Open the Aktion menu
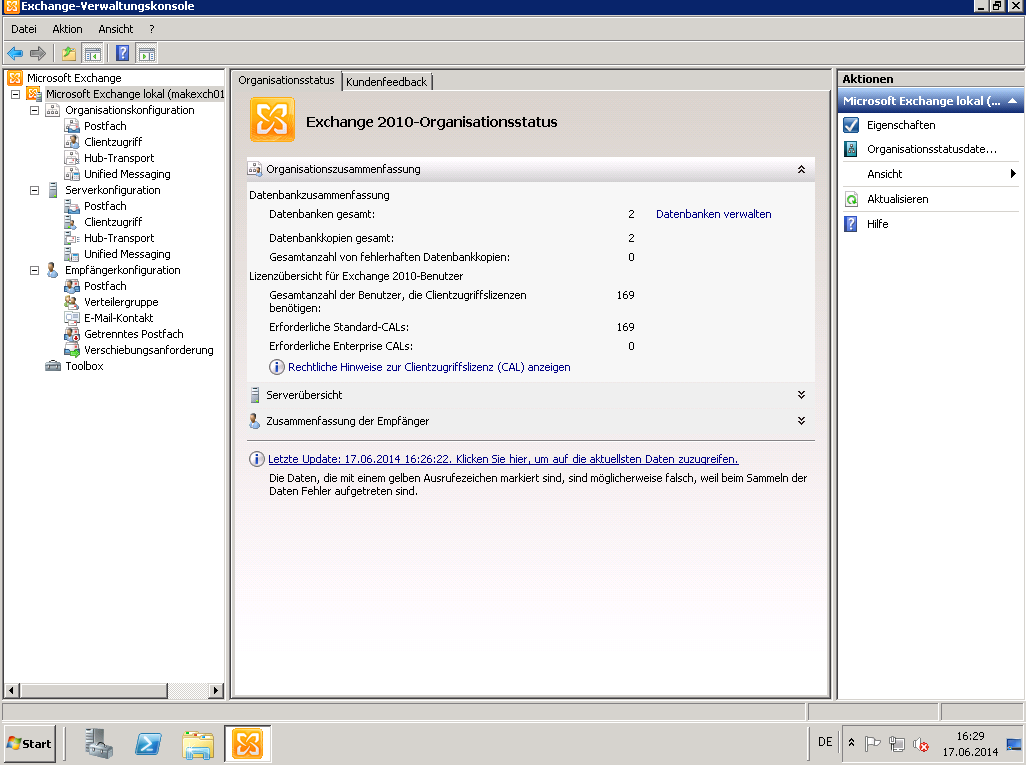The width and height of the screenshot is (1026, 765). point(67,29)
